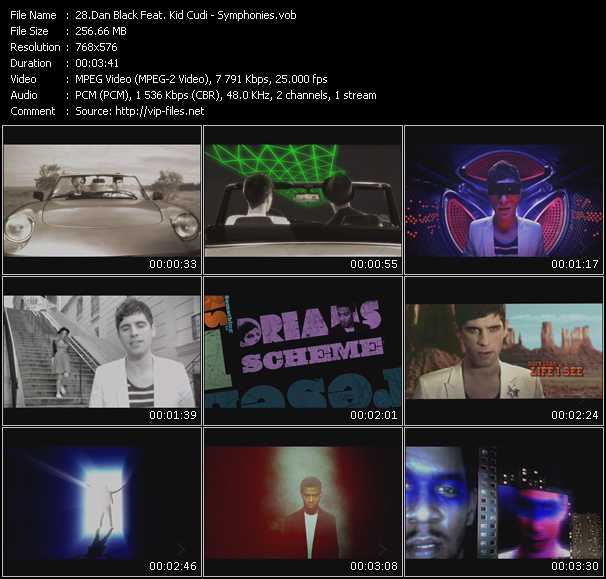Select the thumbnail at 00:00:55
The height and width of the screenshot is (579, 606).
point(303,200)
